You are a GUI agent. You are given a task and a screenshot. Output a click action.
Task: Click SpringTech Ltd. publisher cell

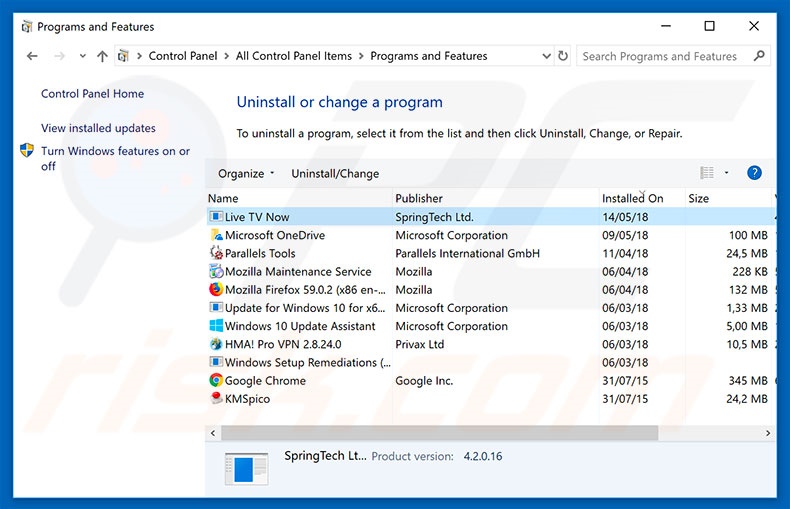pyautogui.click(x=434, y=217)
